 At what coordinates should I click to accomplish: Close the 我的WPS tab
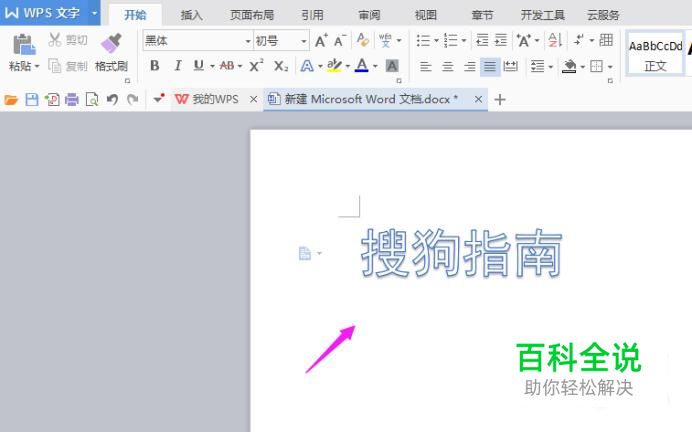click(x=253, y=99)
